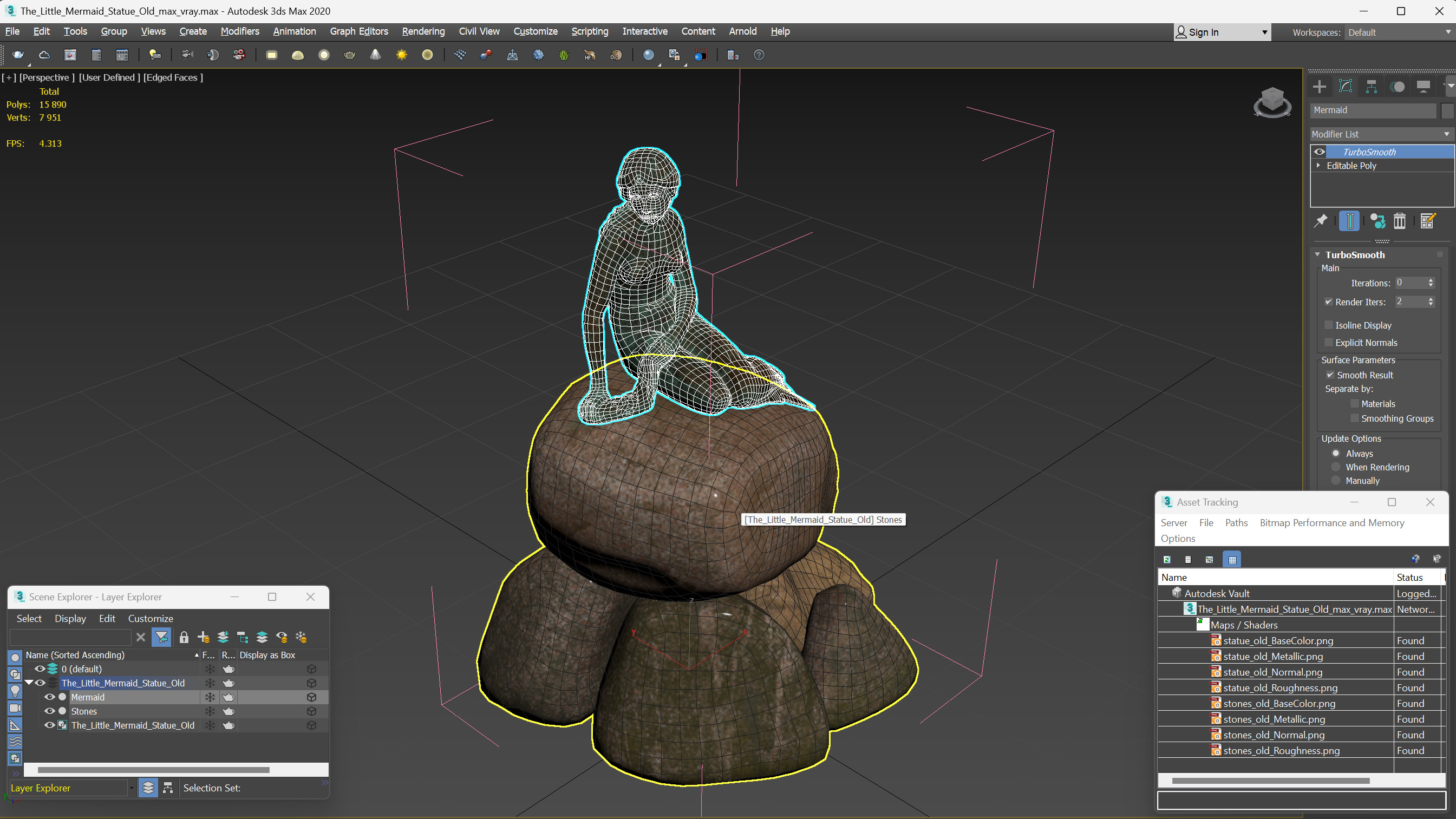This screenshot has height=819, width=1456.
Task: Enable Explicit Normals checkbox
Action: tap(1329, 343)
